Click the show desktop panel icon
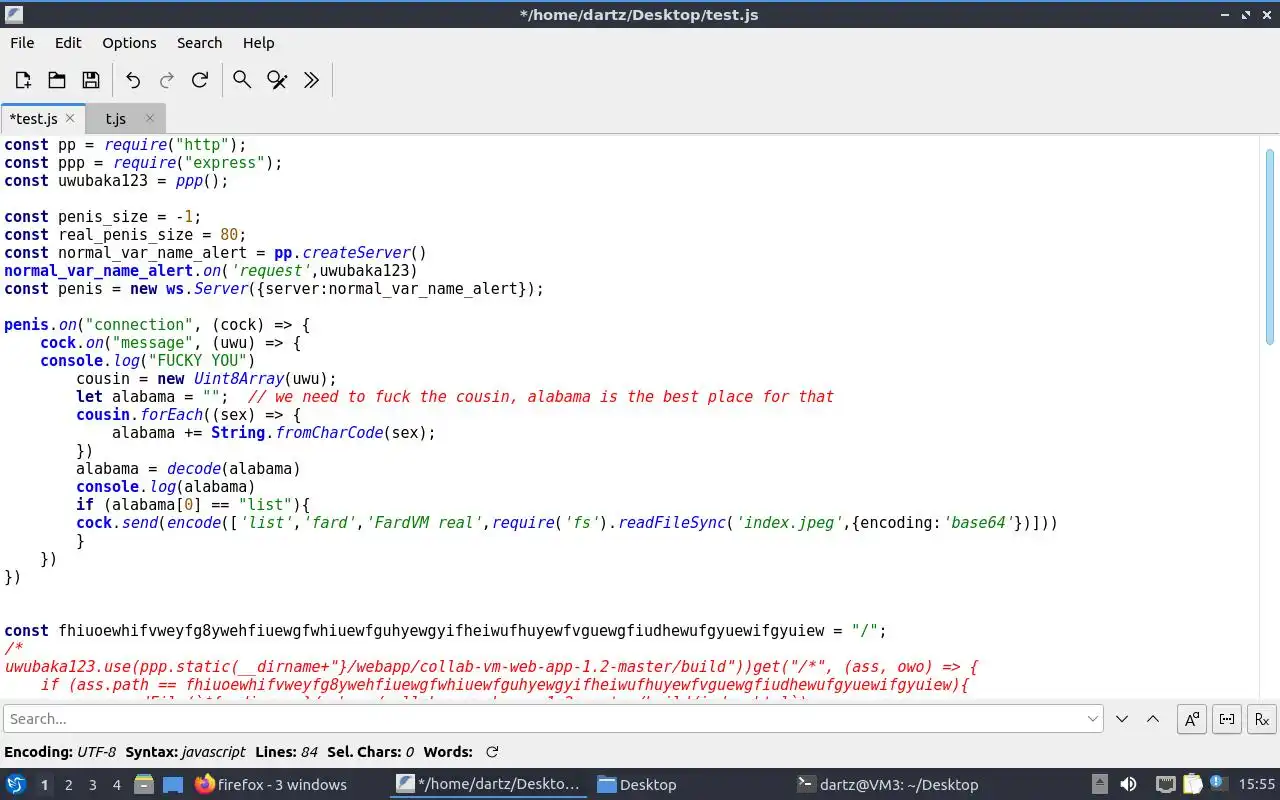1280x800 pixels. (x=173, y=784)
